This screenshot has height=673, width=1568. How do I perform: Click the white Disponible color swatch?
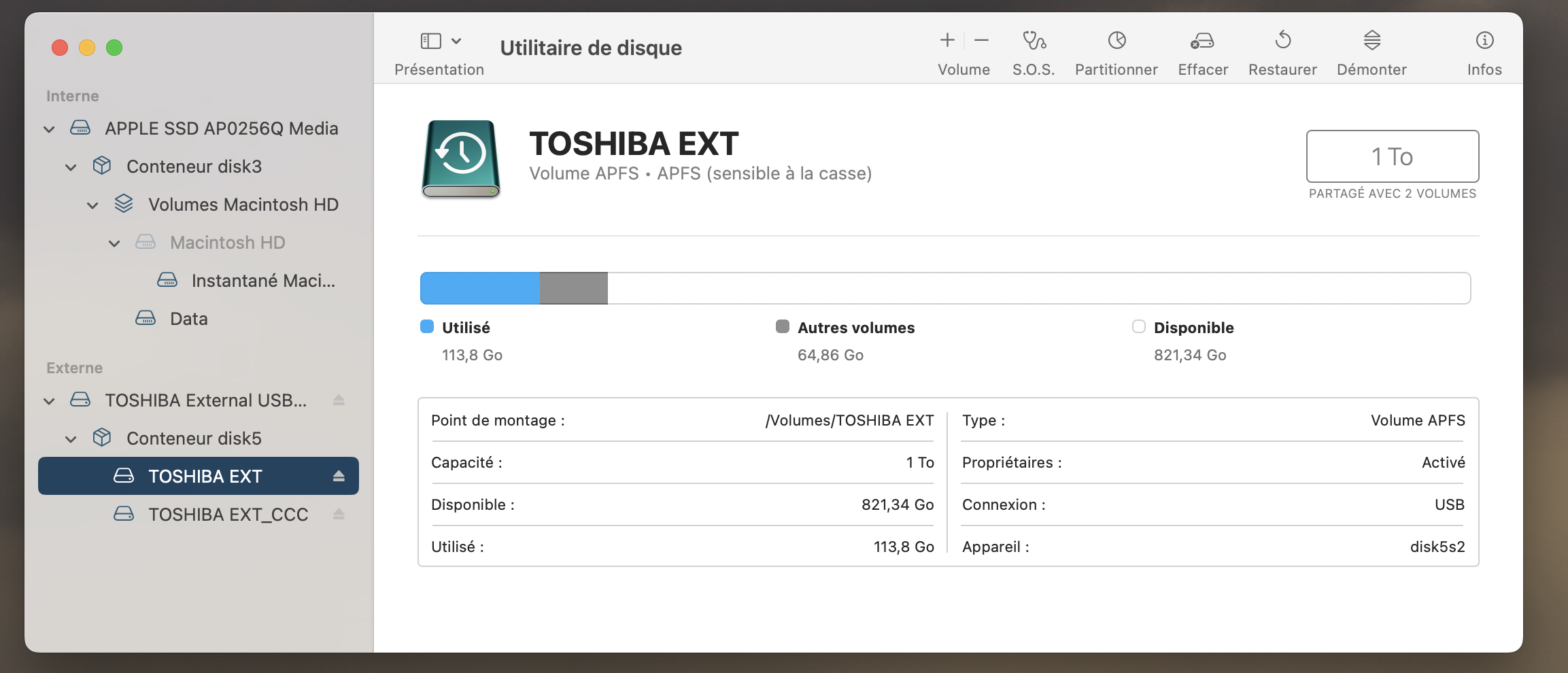pyautogui.click(x=1139, y=327)
